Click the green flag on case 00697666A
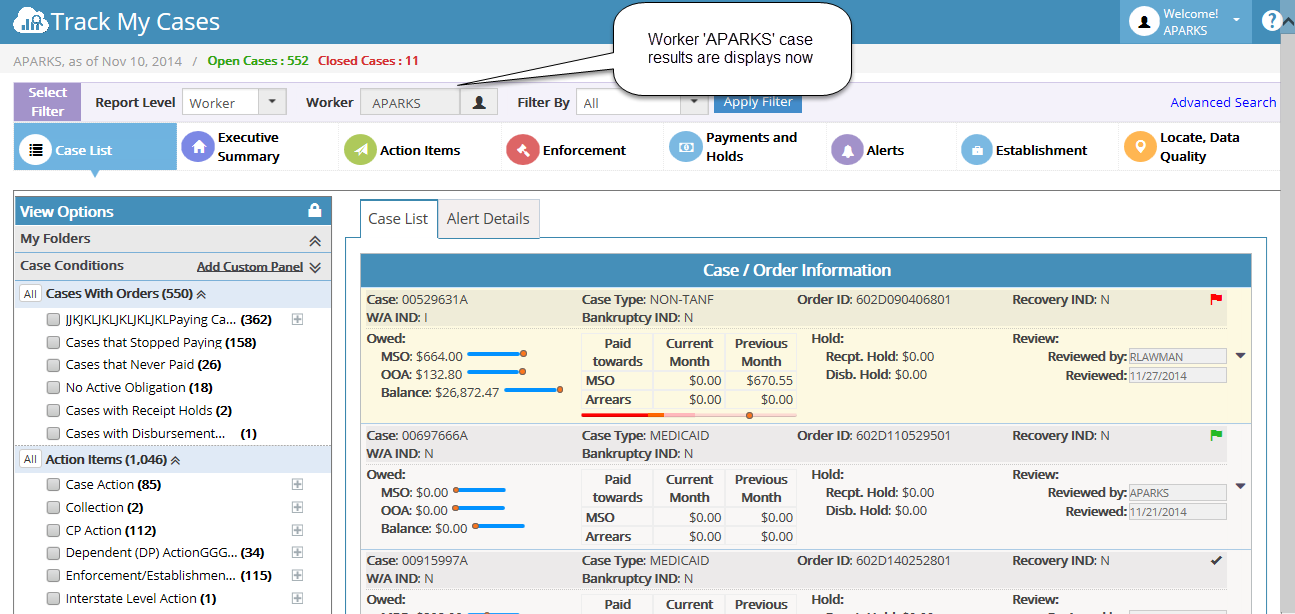 (1216, 435)
